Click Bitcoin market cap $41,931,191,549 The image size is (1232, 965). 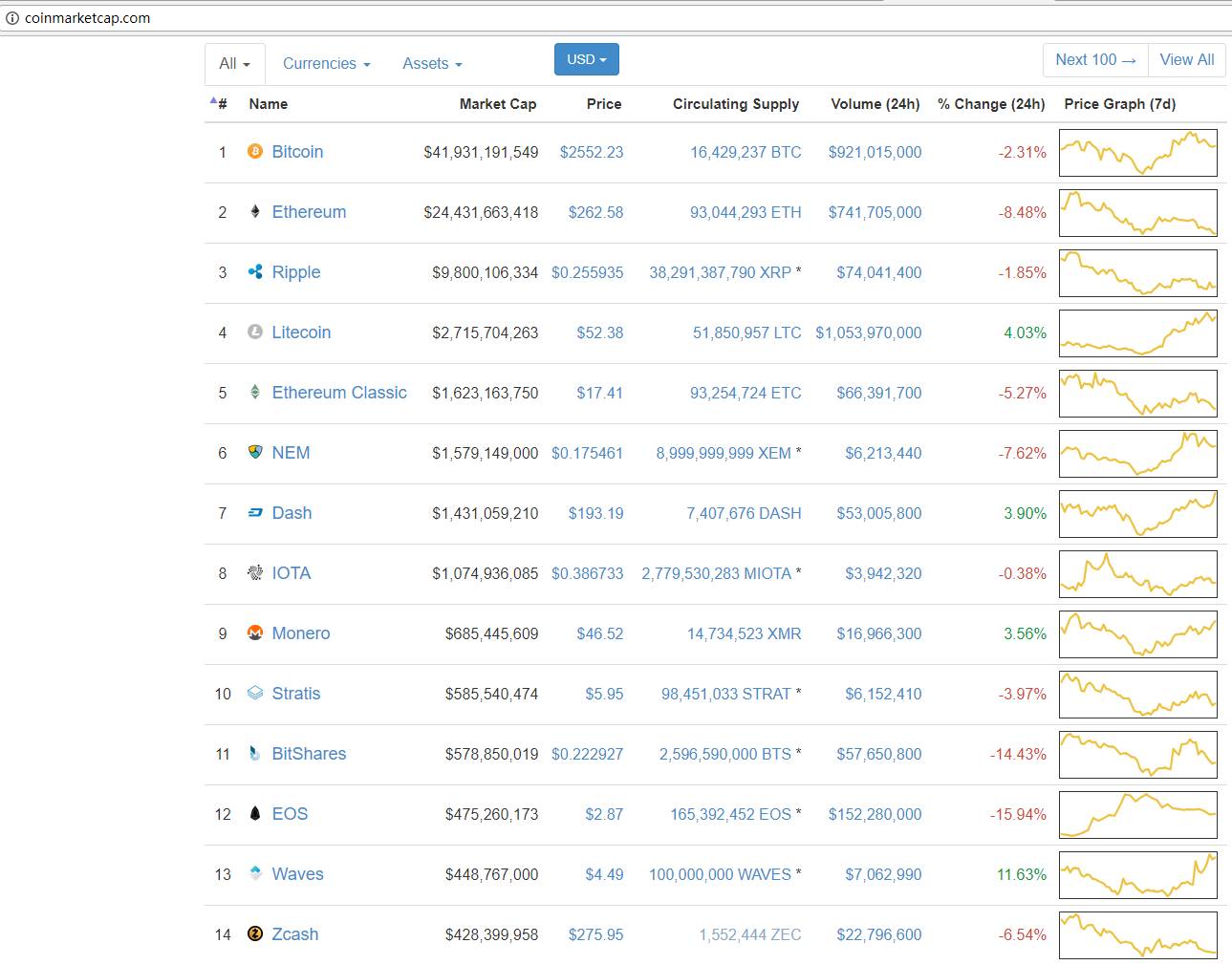tap(481, 151)
